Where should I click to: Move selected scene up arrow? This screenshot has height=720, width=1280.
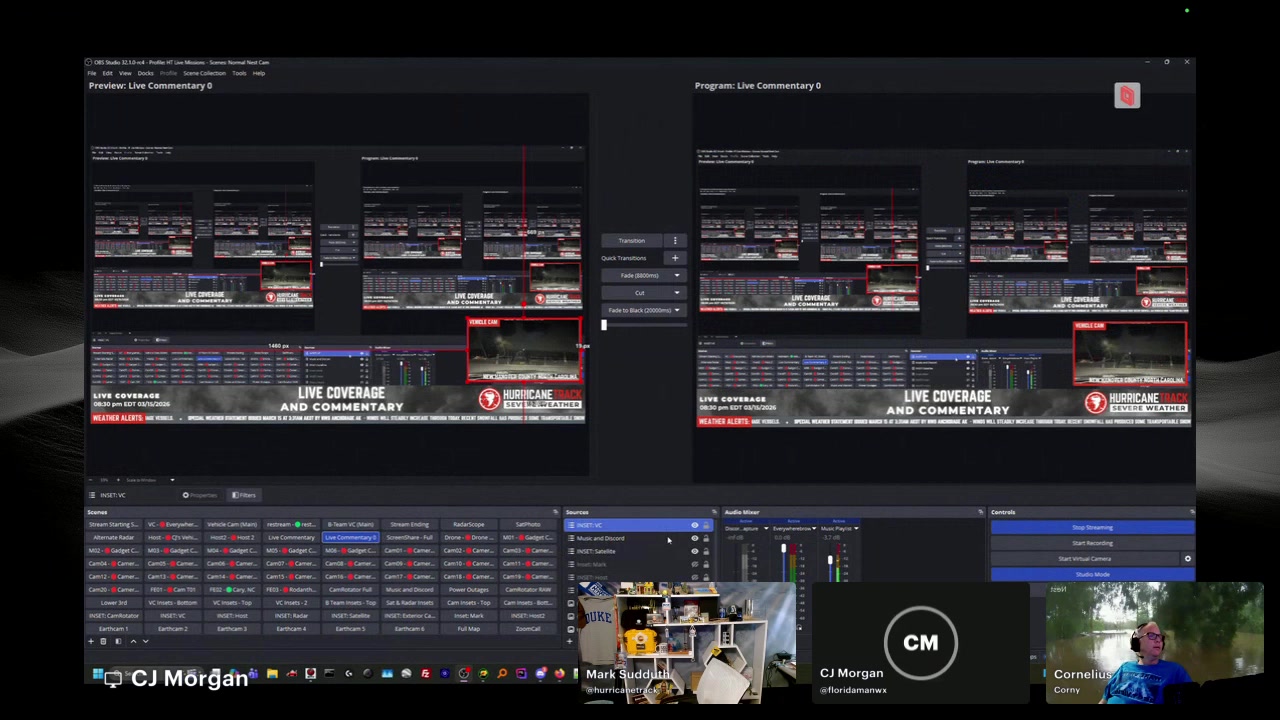coord(133,641)
